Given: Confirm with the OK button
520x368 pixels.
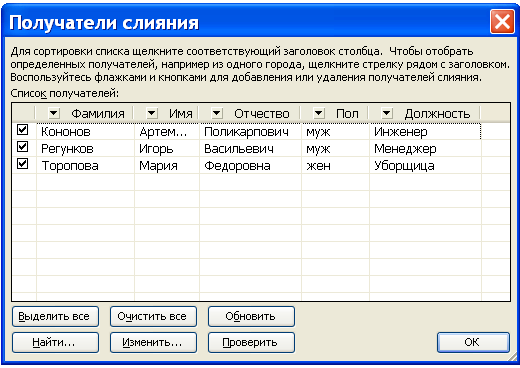Looking at the screenshot, I should tap(473, 342).
